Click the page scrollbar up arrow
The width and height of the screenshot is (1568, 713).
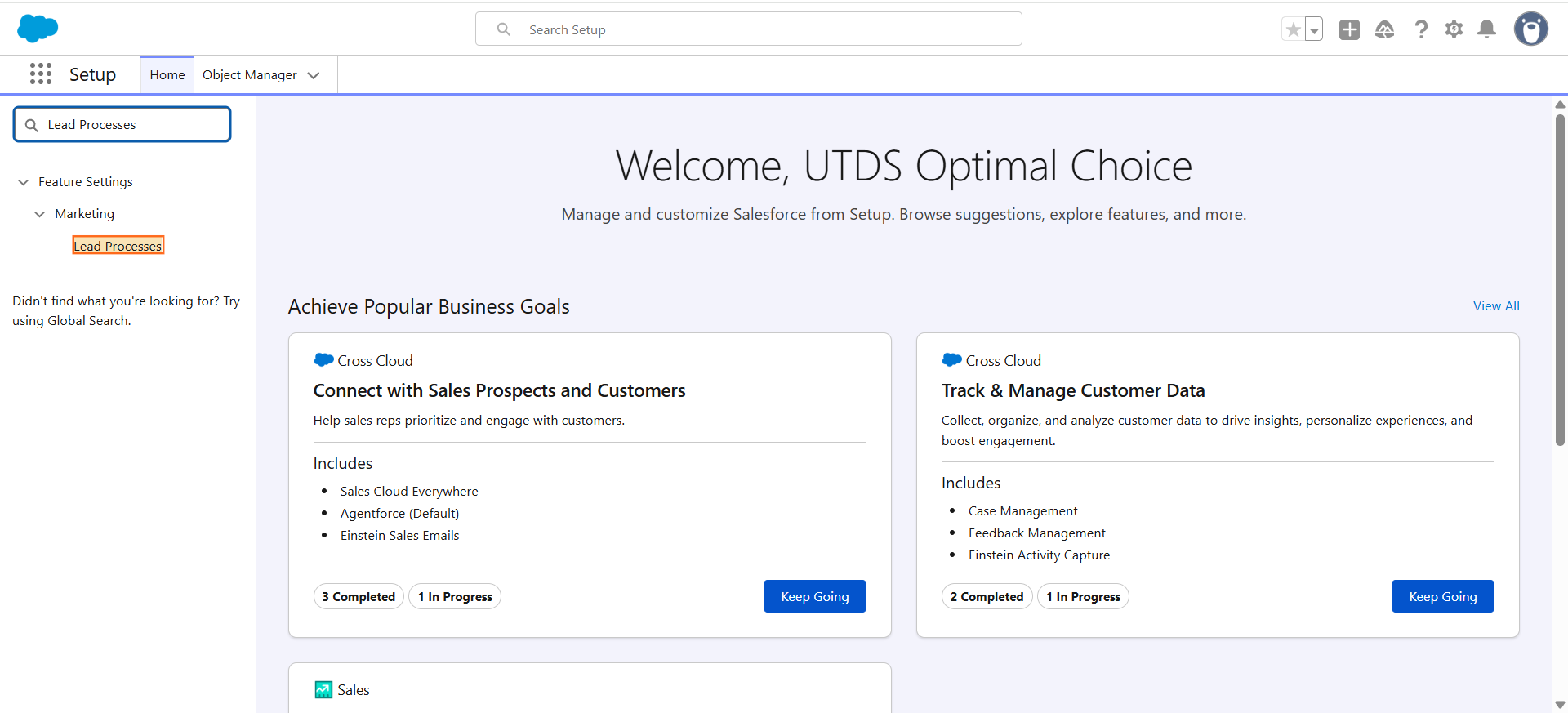[1560, 104]
